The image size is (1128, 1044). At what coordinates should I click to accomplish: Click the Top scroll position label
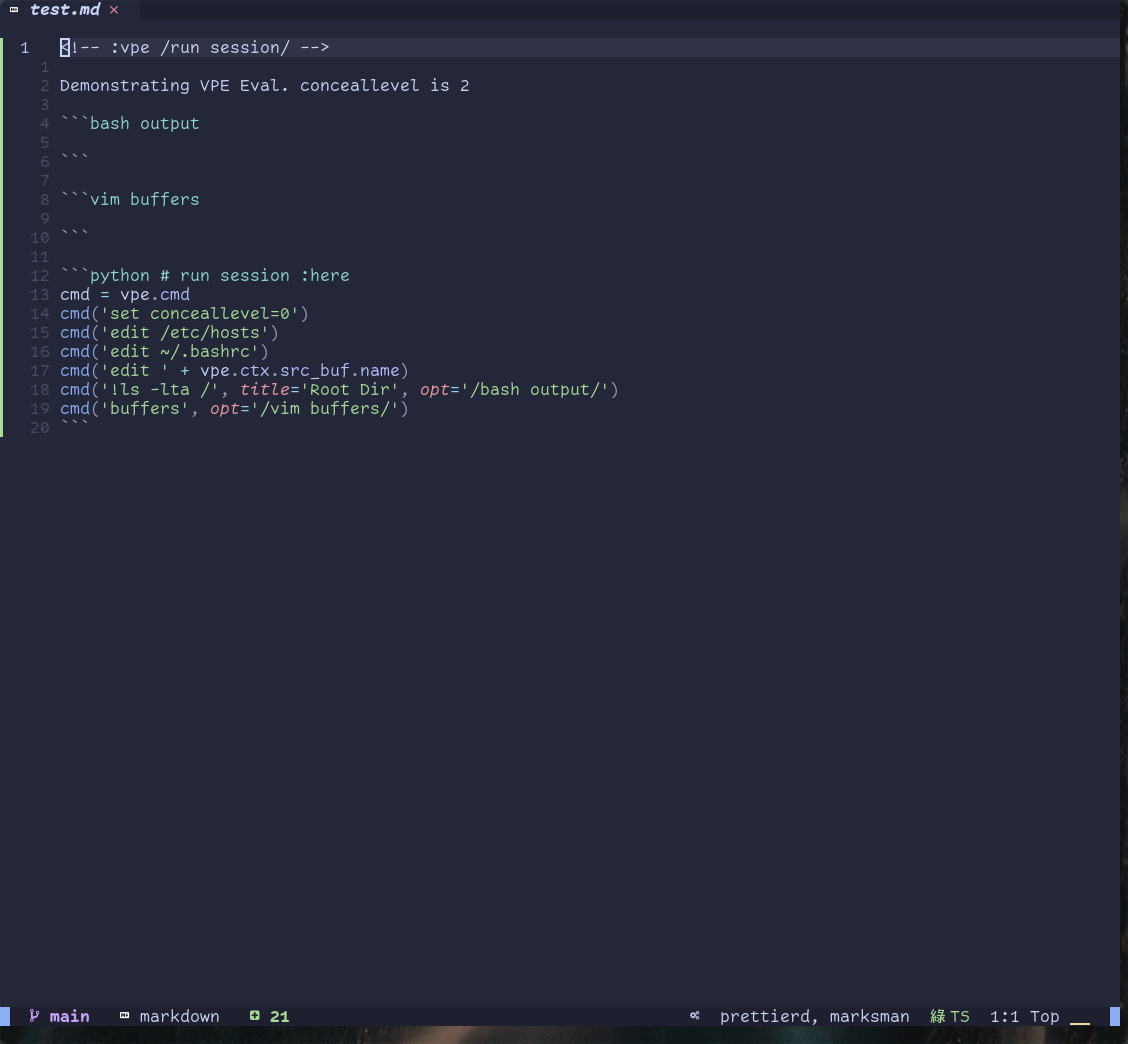[1045, 1016]
